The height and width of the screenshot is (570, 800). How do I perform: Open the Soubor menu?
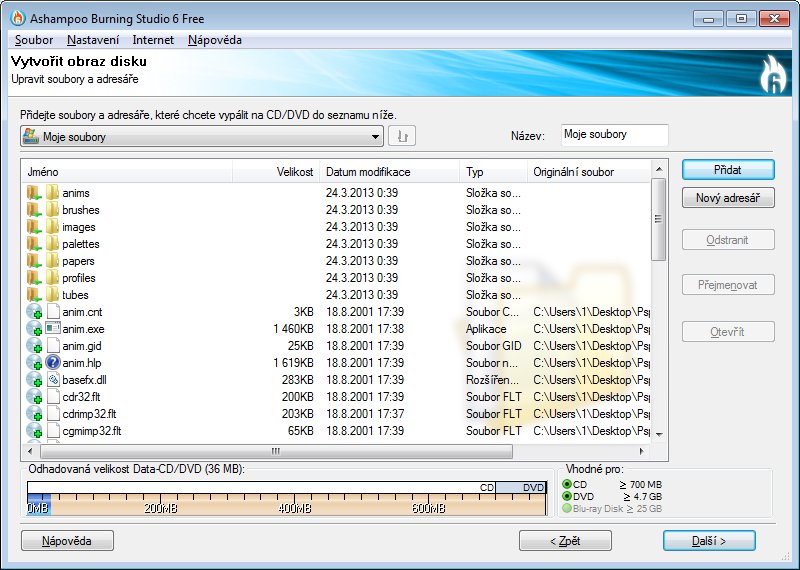tap(34, 40)
